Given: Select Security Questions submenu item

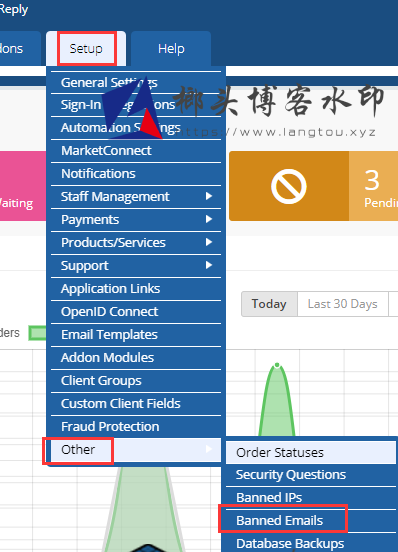Looking at the screenshot, I should pos(311,475).
